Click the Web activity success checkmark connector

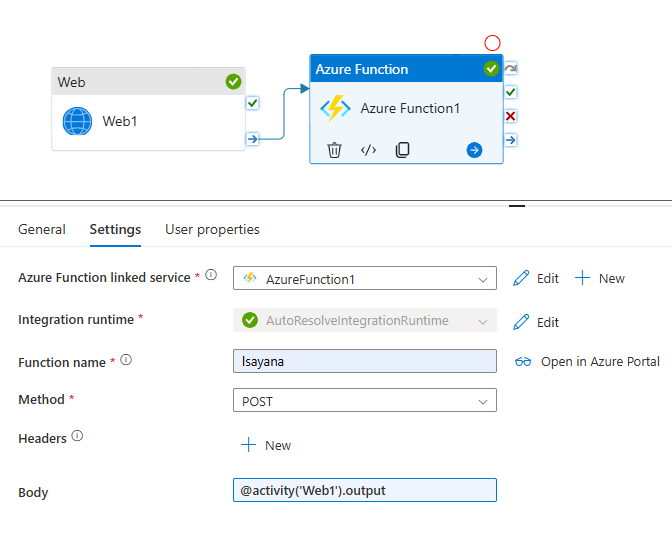[x=252, y=103]
